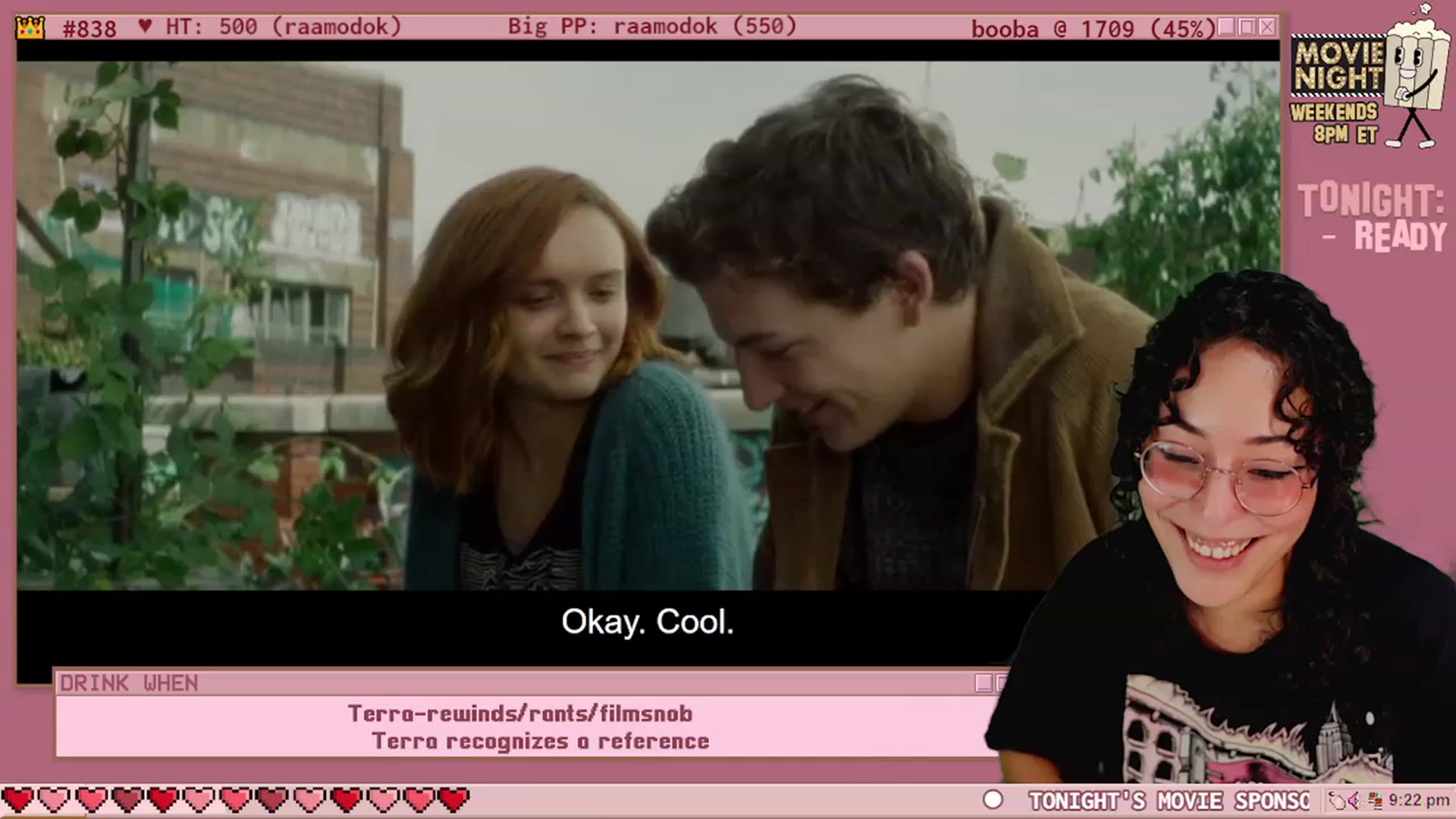Click the 'Okay. Cool.' subtitle

pos(648,622)
